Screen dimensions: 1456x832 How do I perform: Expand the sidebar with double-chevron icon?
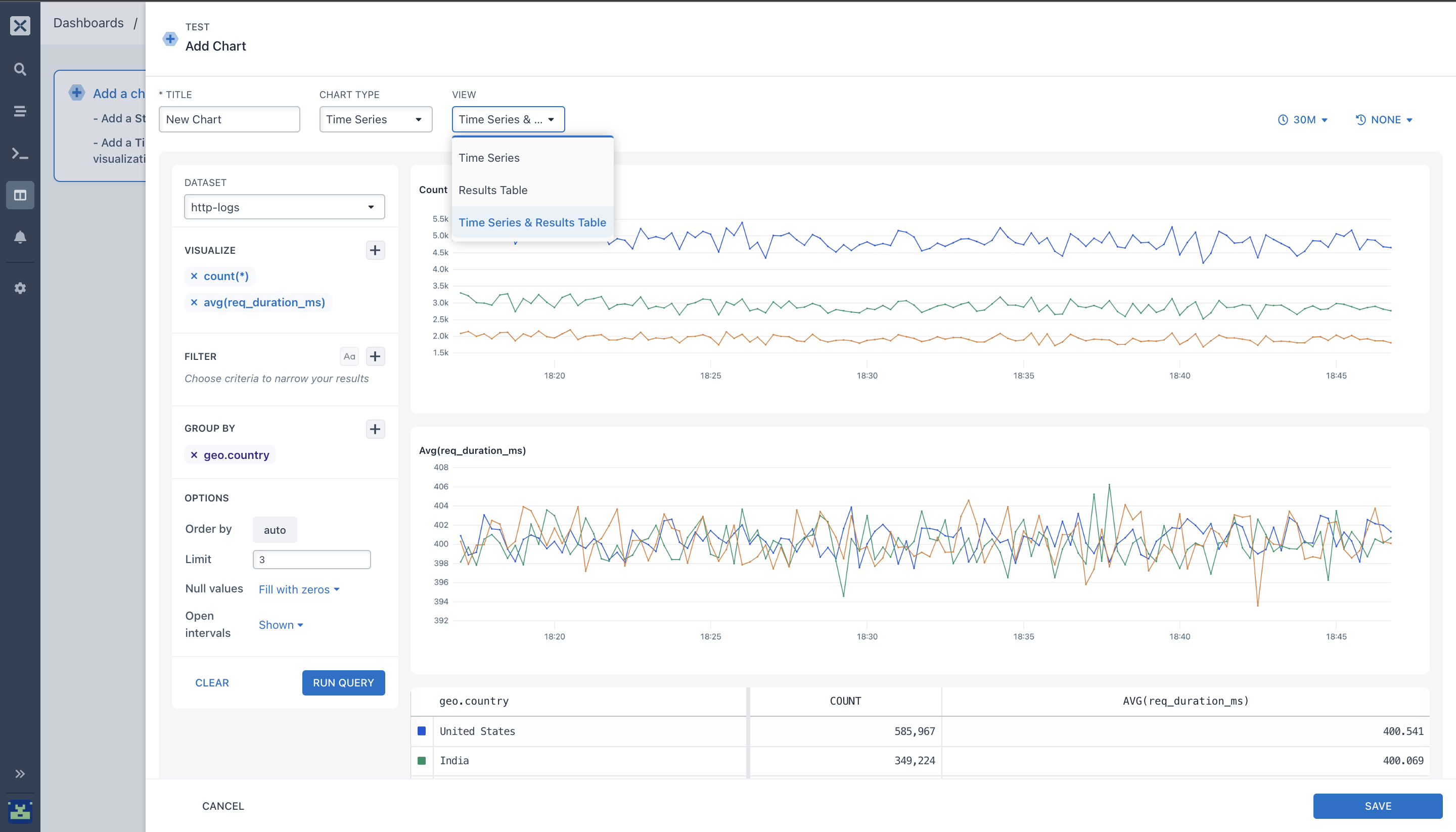pyautogui.click(x=20, y=774)
